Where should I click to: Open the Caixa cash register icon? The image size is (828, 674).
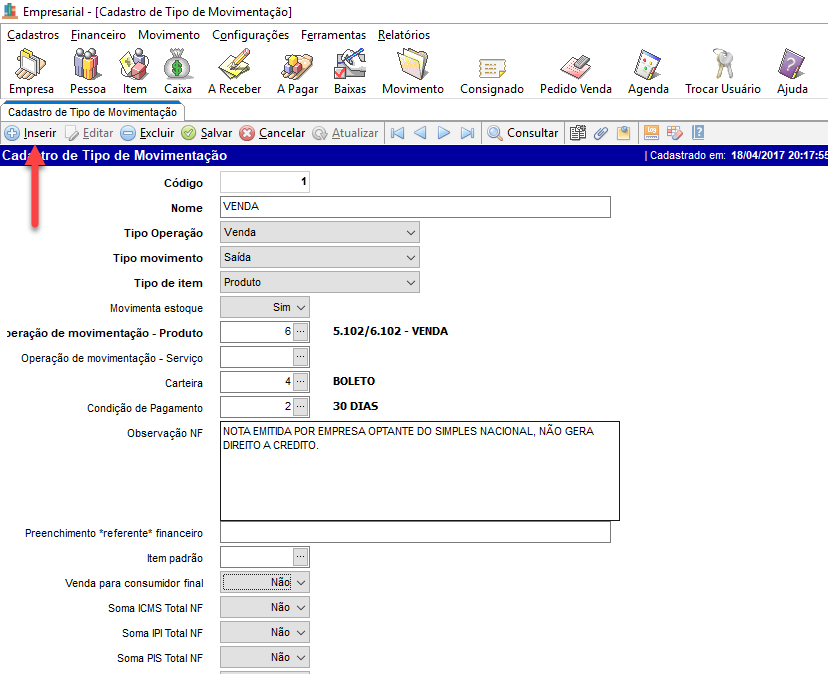click(178, 72)
